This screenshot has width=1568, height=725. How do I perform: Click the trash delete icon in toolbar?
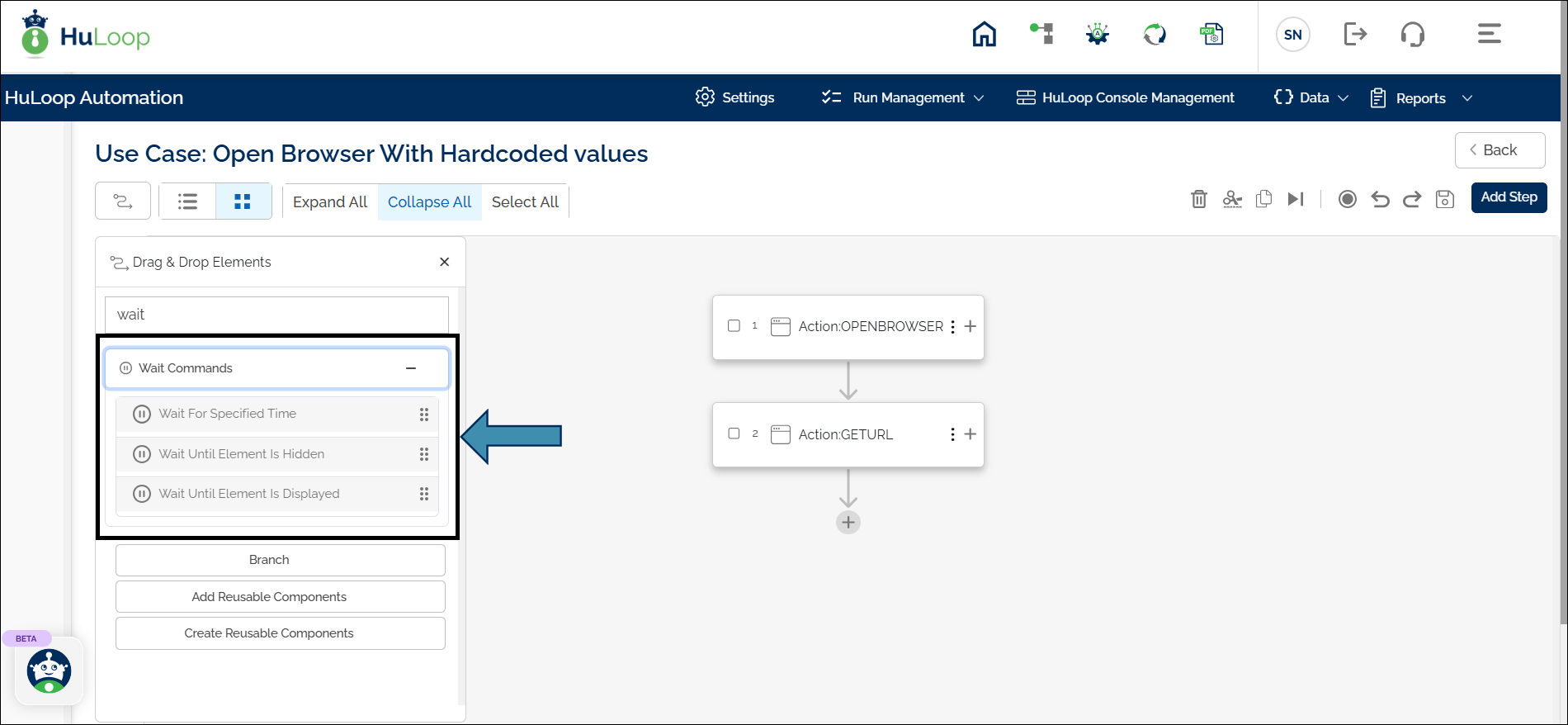point(1198,199)
